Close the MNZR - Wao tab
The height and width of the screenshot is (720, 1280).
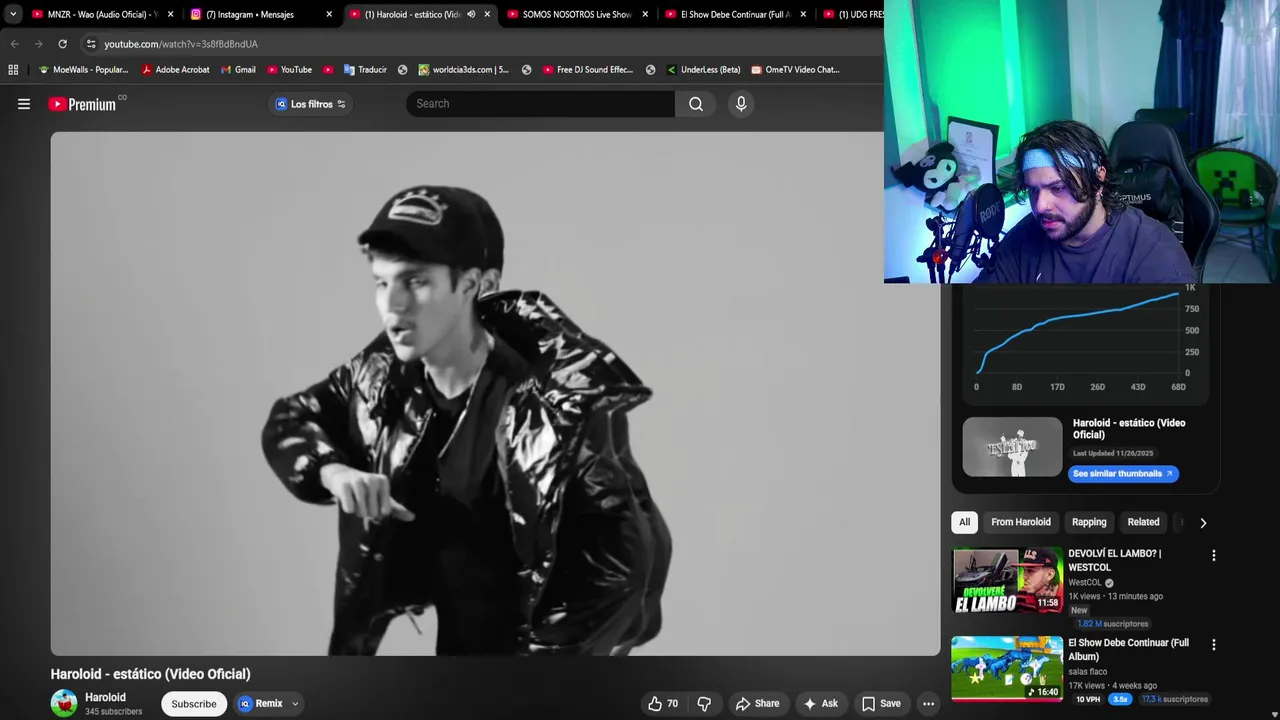[170, 14]
